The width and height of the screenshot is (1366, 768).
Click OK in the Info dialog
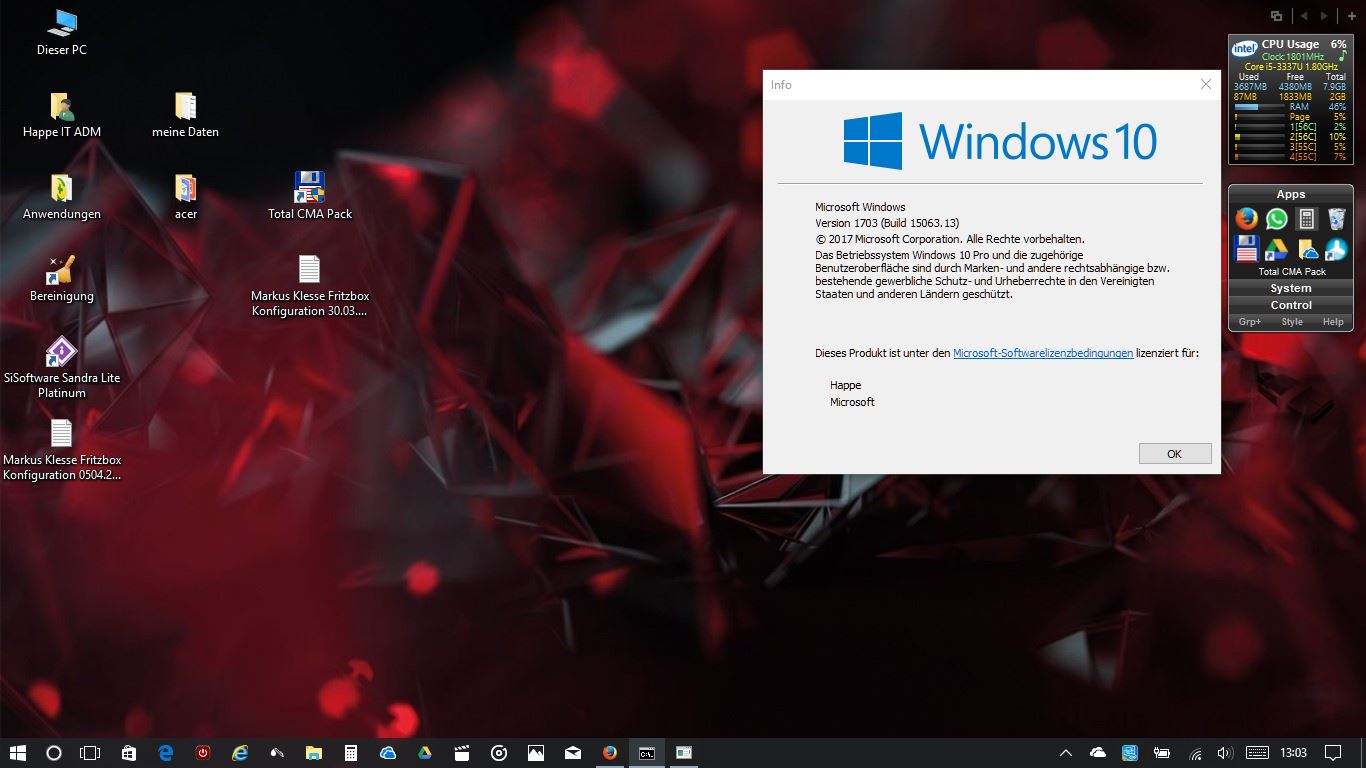click(1175, 453)
